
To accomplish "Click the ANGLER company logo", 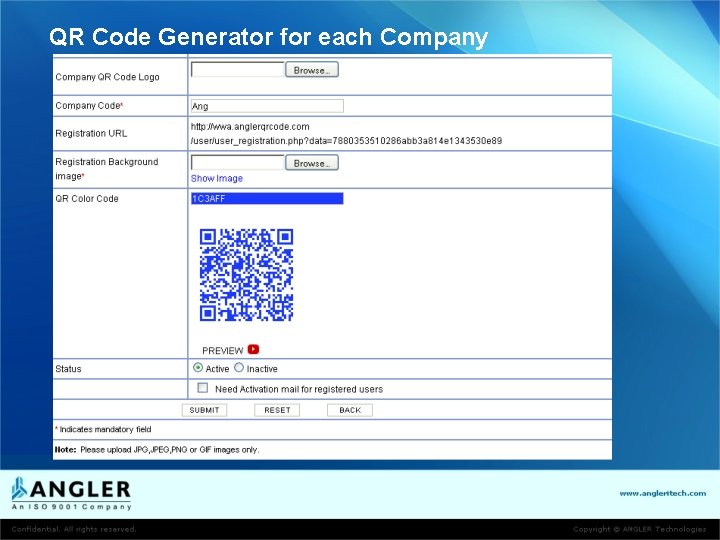I will tap(71, 494).
